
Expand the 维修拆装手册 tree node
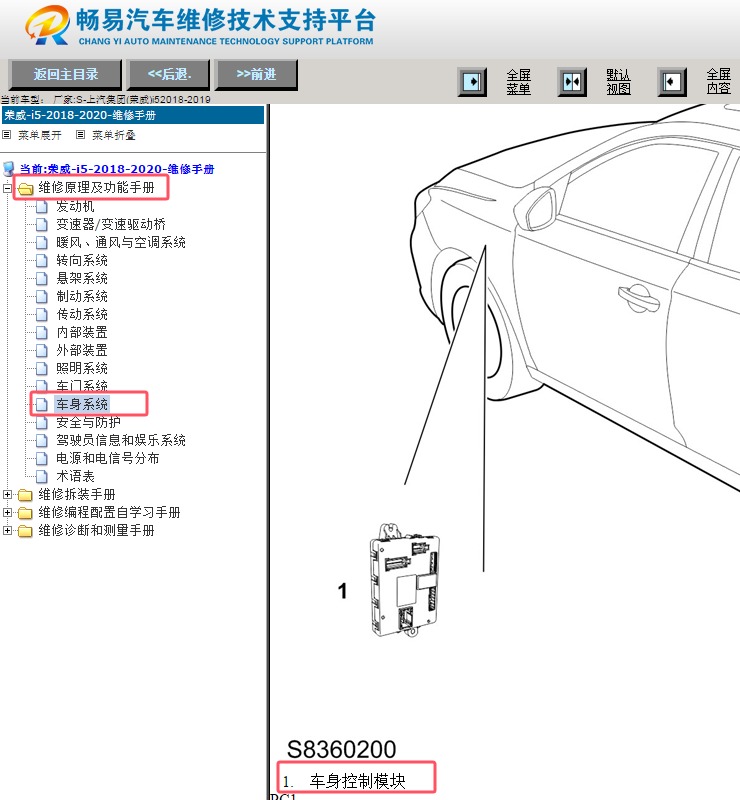click(7, 494)
